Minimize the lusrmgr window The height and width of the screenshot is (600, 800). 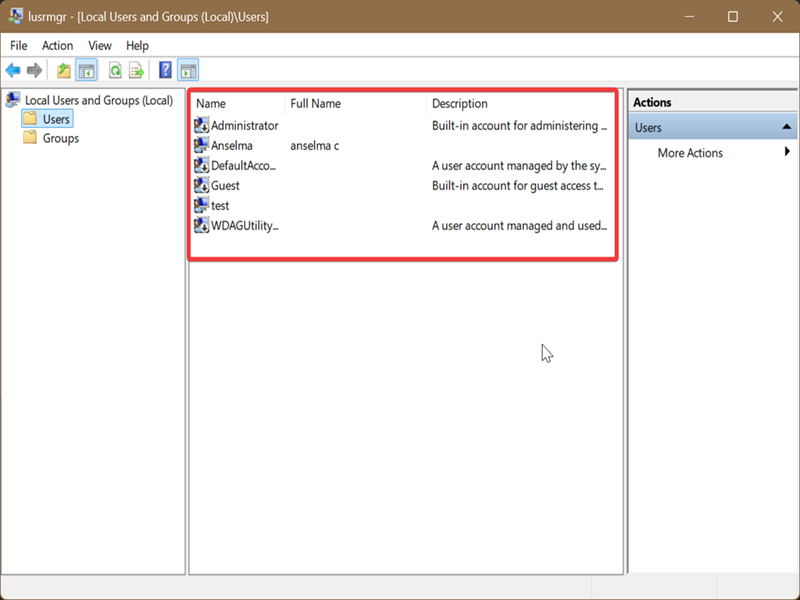click(x=689, y=16)
